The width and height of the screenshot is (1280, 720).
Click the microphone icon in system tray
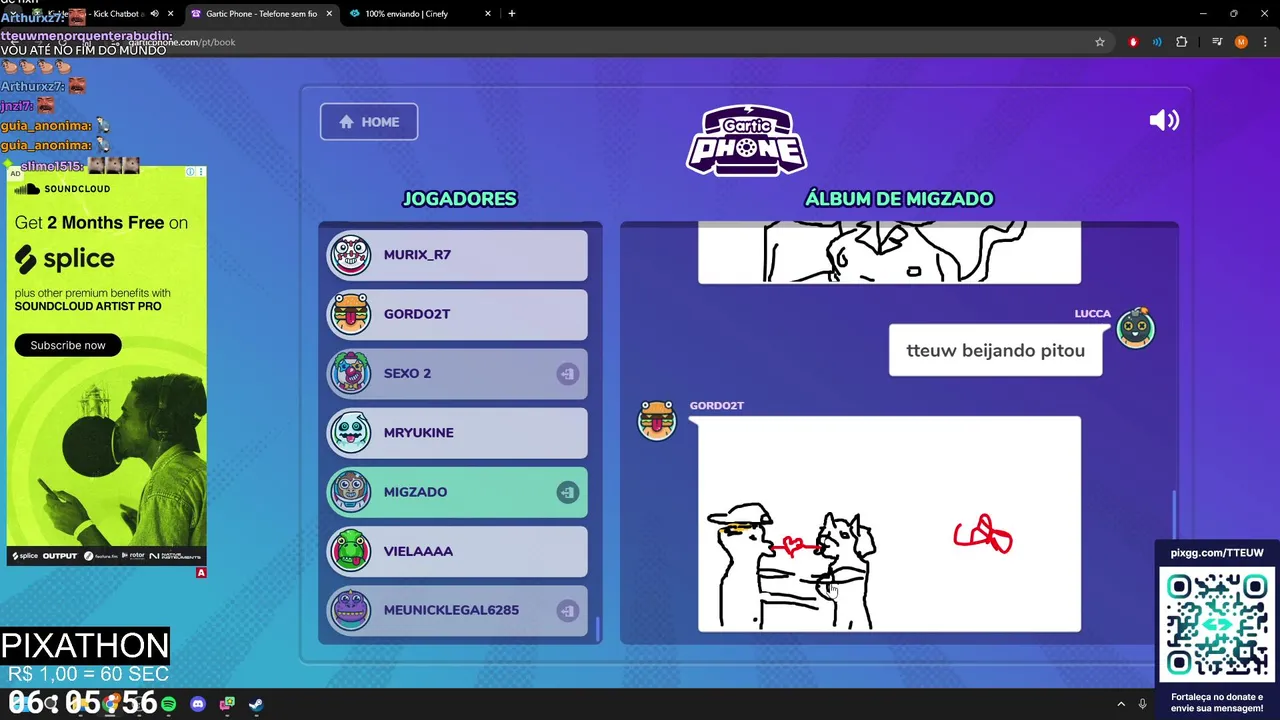click(1143, 704)
